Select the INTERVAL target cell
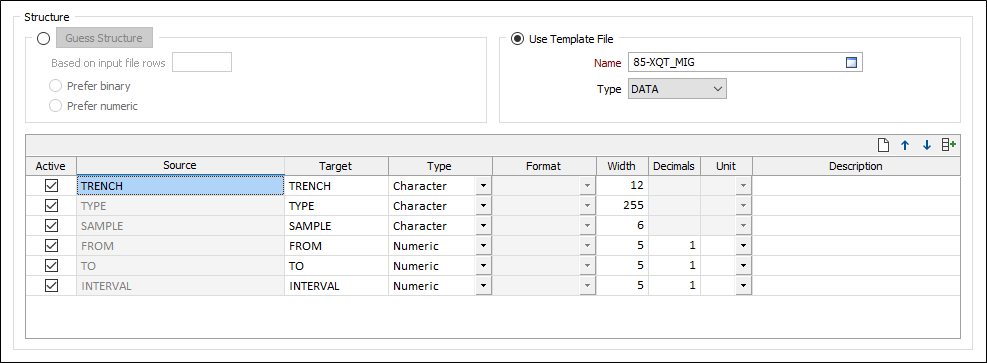 337,286
